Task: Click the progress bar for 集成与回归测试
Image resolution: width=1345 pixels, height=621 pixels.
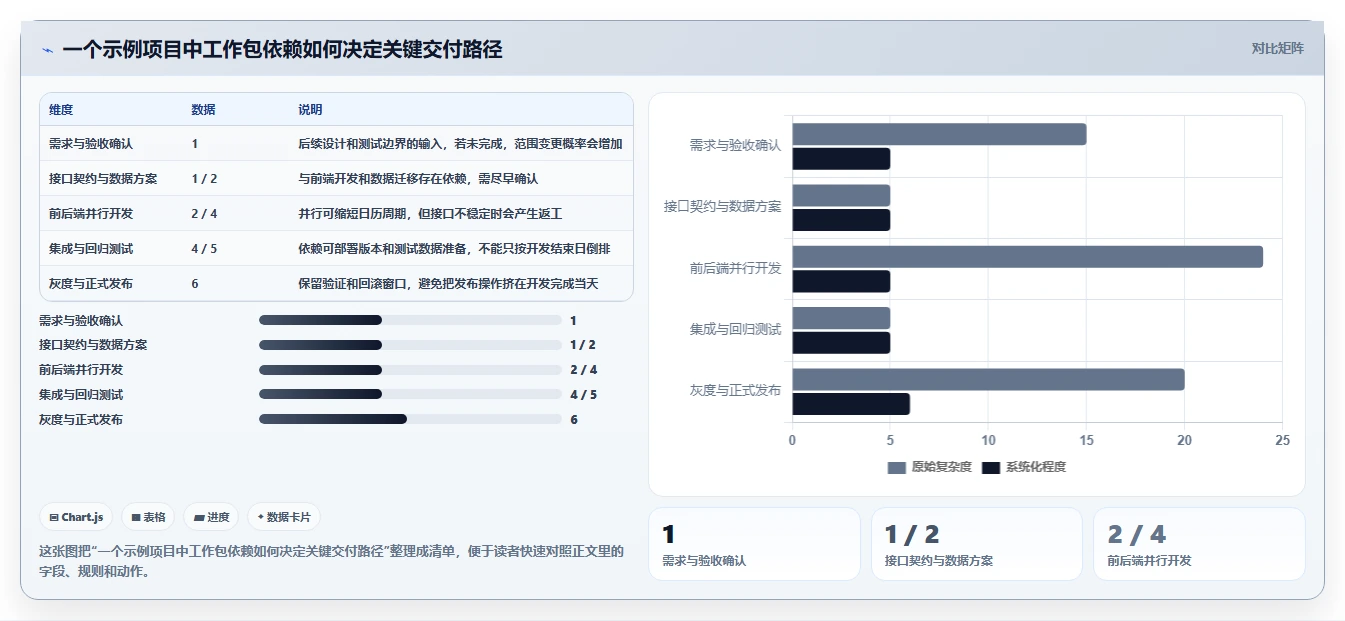Action: (x=410, y=394)
